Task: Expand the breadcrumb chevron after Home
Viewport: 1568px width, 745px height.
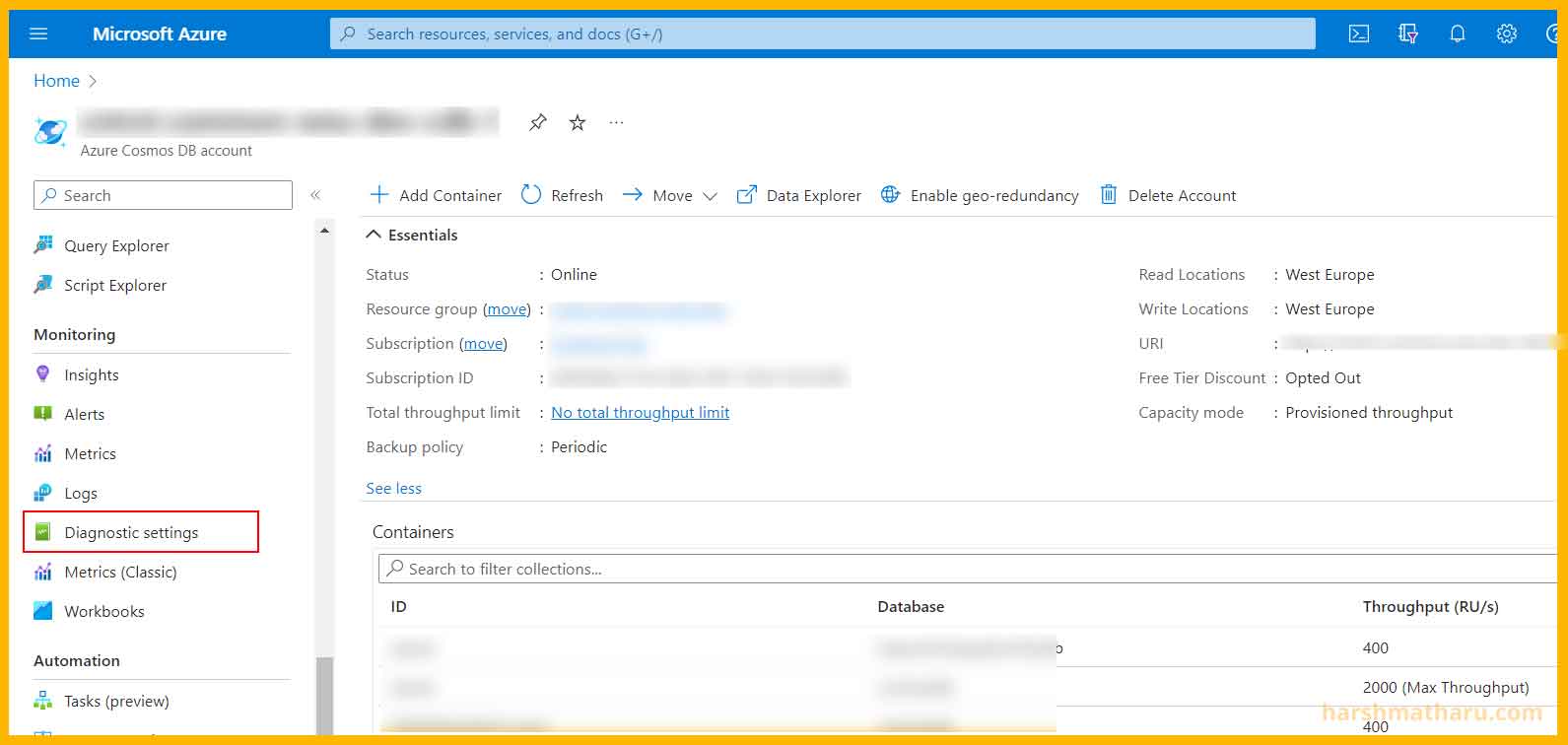Action: pyautogui.click(x=93, y=81)
